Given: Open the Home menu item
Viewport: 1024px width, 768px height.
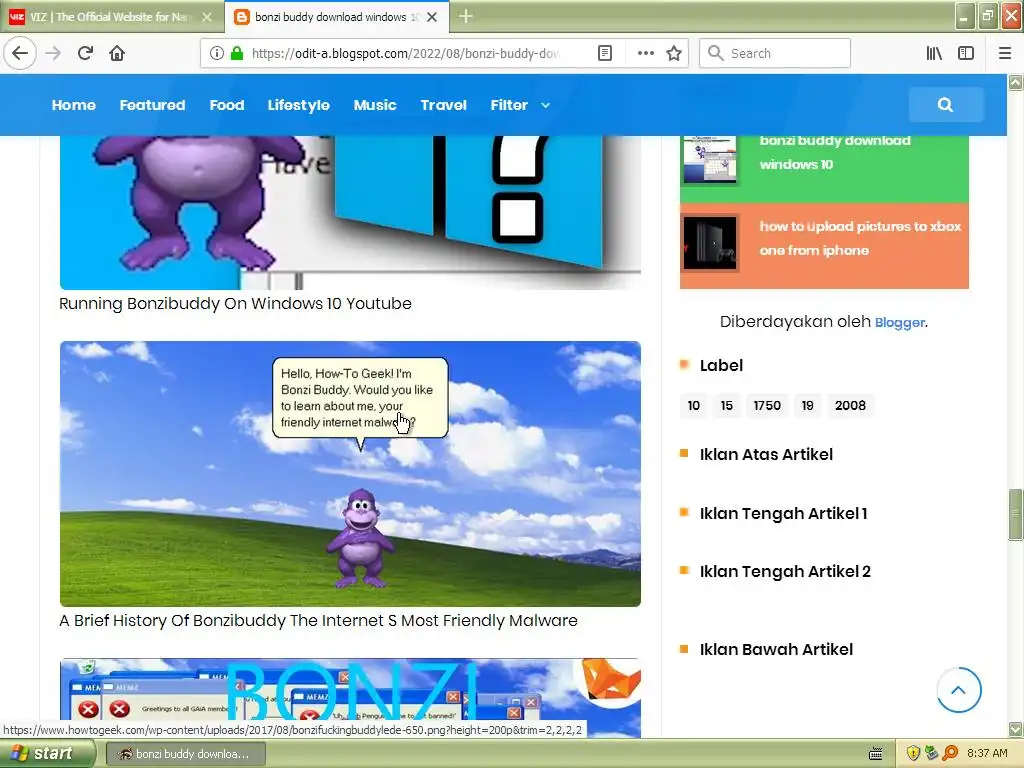Looking at the screenshot, I should (x=74, y=104).
